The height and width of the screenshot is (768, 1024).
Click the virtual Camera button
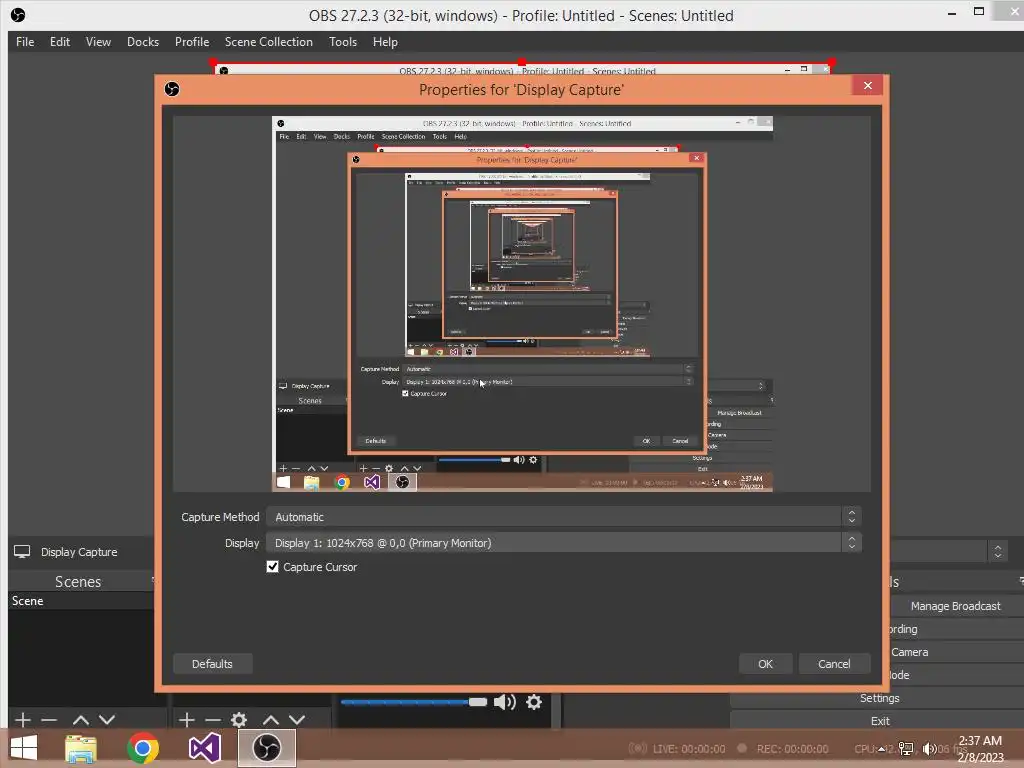(955, 652)
